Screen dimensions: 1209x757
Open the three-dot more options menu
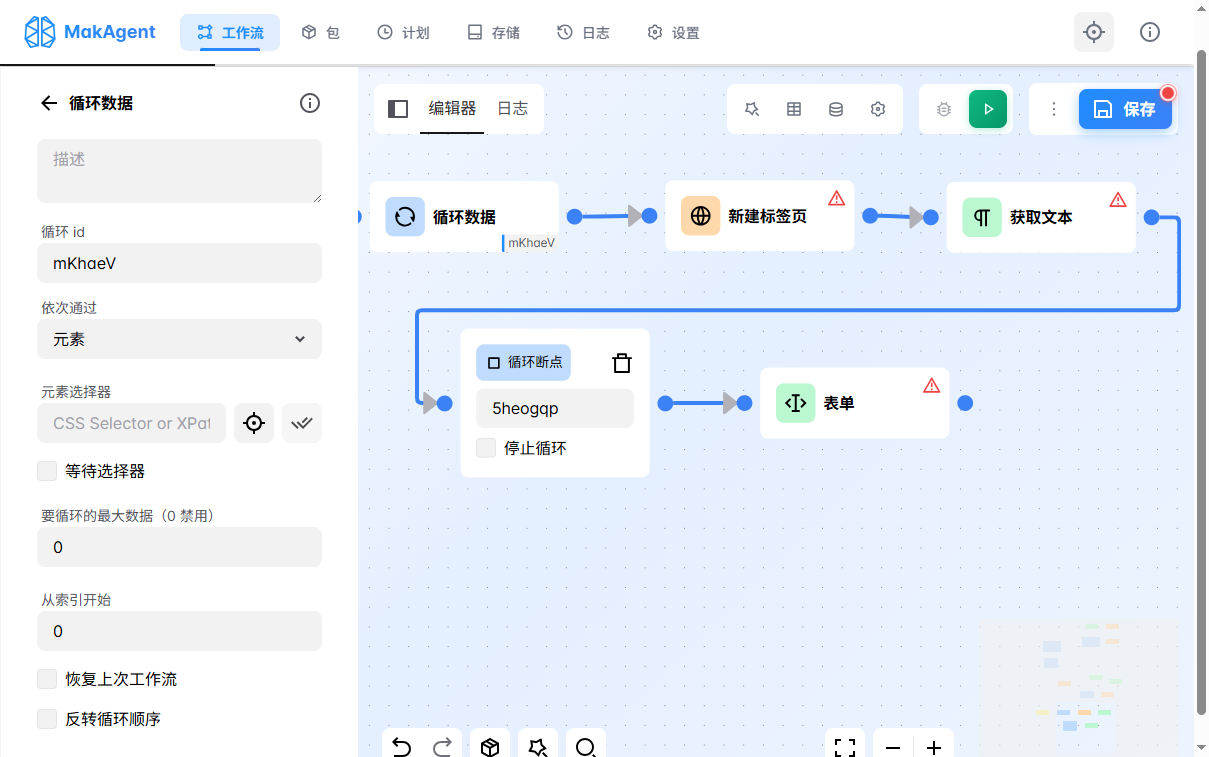(1053, 109)
